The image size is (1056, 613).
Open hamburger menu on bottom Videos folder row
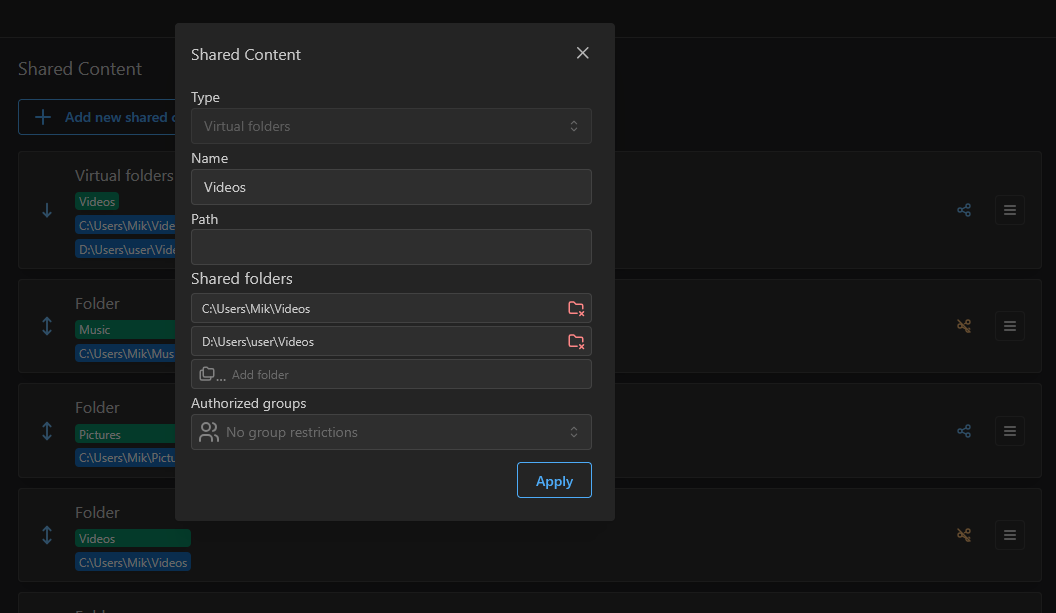pyautogui.click(x=1010, y=535)
